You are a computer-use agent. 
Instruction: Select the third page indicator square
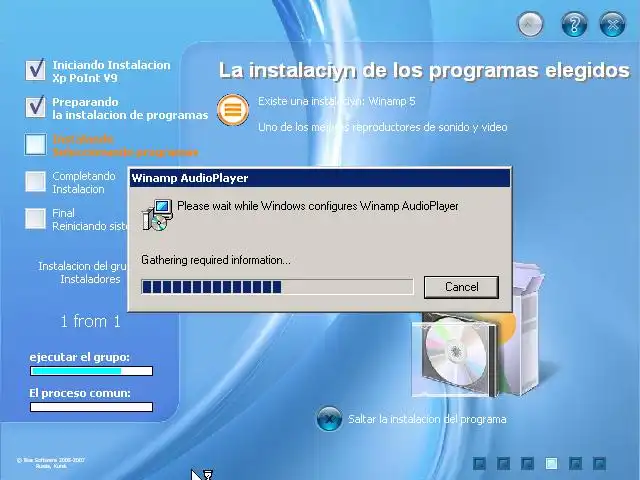click(x=527, y=463)
